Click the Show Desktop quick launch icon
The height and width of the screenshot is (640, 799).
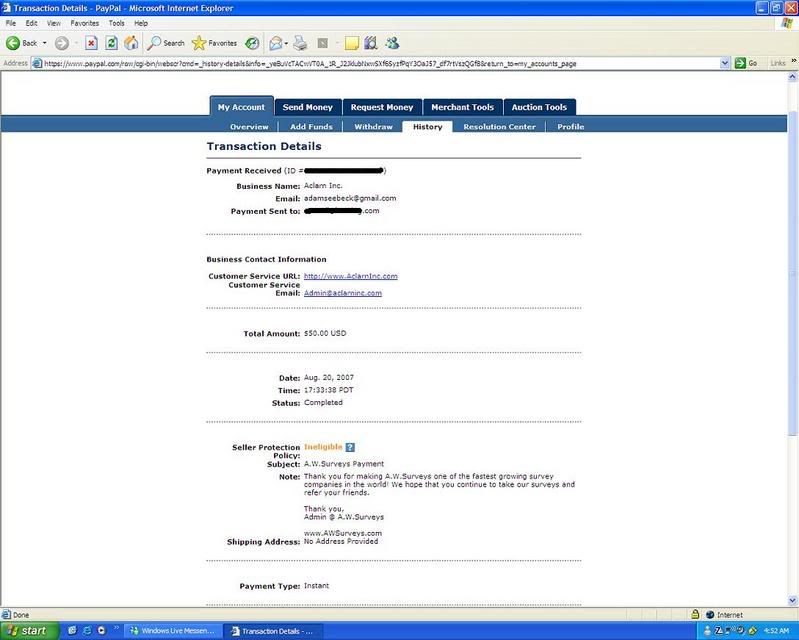click(x=72, y=631)
